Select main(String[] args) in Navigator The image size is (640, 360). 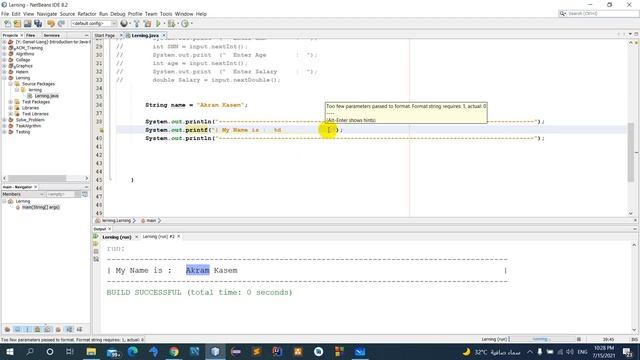point(40,207)
